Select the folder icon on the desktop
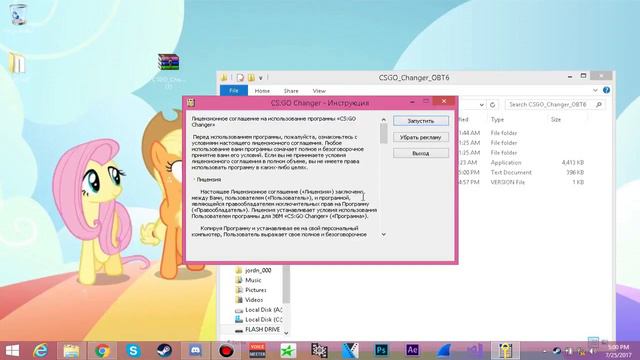Image resolution: width=640 pixels, height=360 pixels. pyautogui.click(x=17, y=64)
